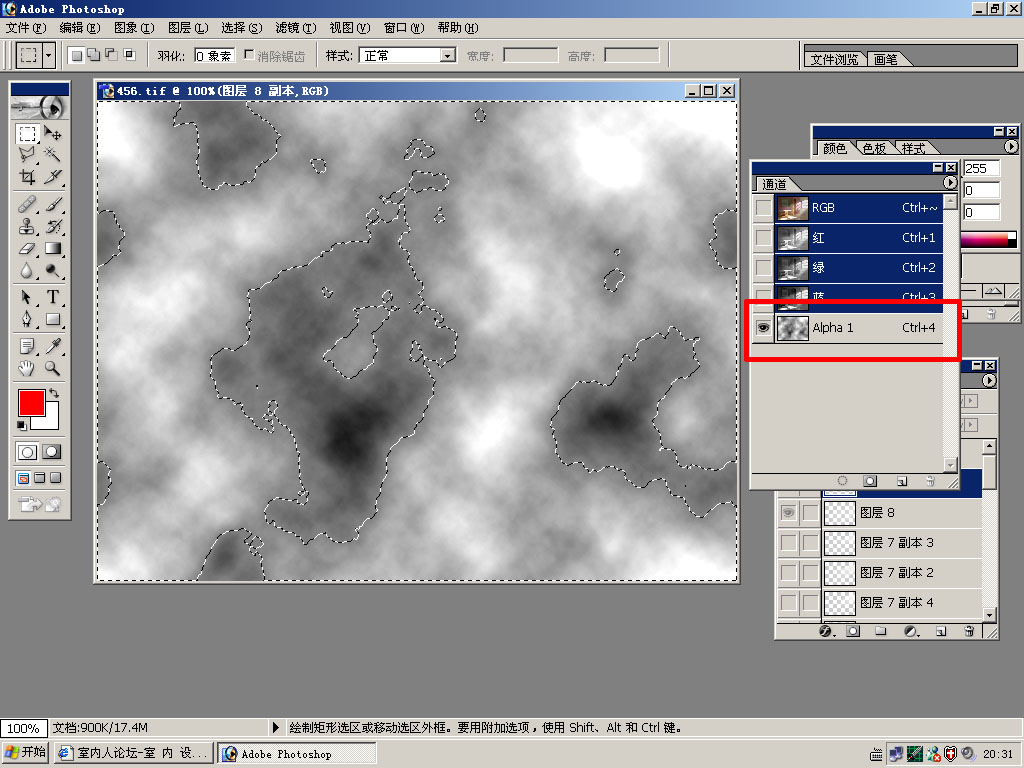Open adjustment layer menu in Layers panel
Screen dimensions: 1024x768
point(910,632)
